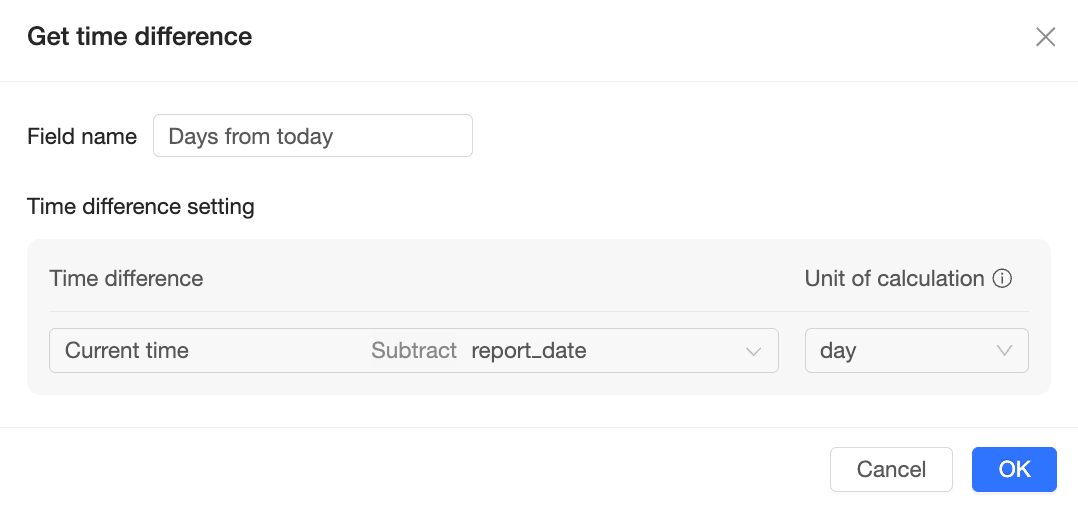Click the "day" value text

coord(838,351)
